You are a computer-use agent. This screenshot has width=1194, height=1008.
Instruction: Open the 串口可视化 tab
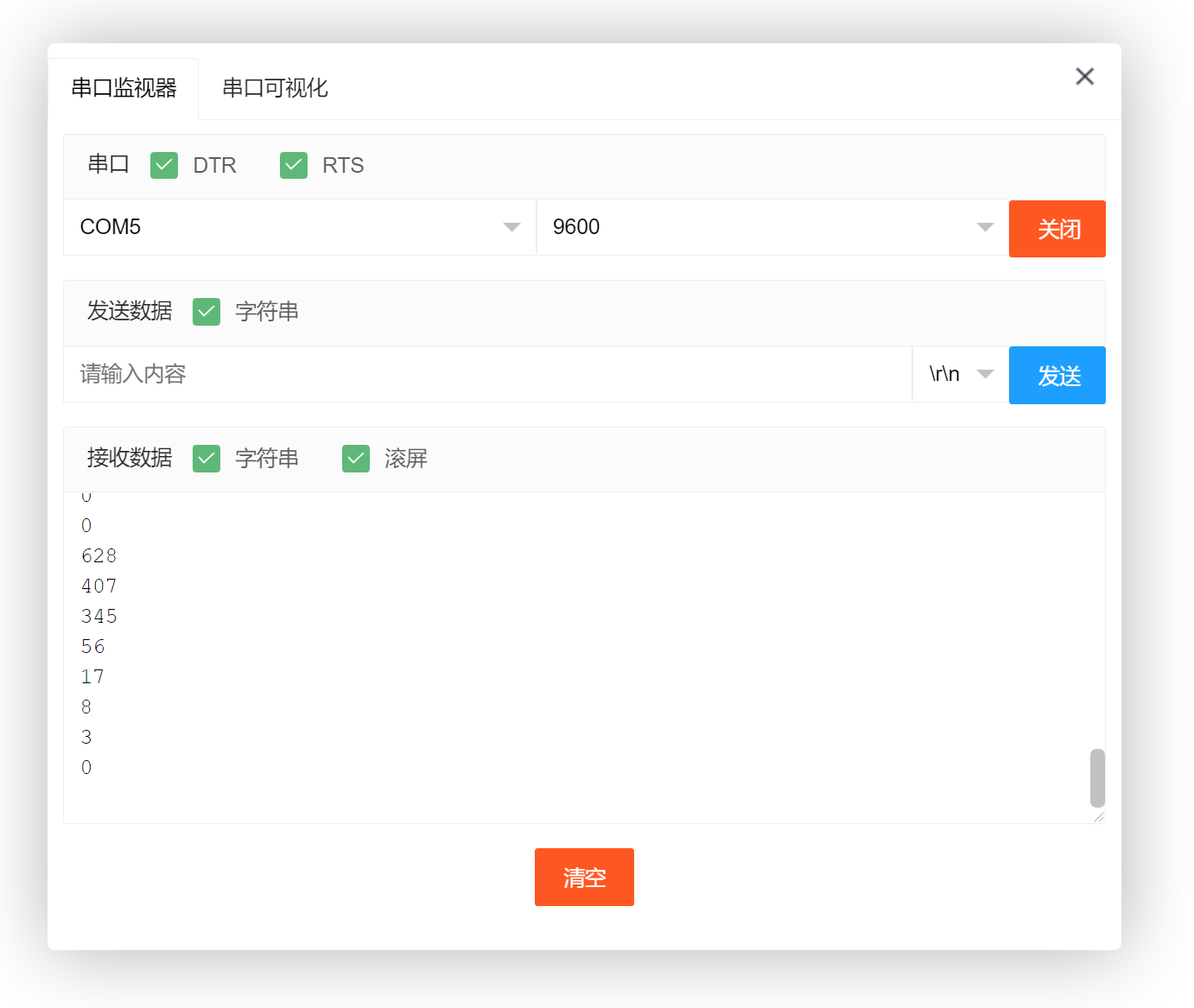tap(275, 88)
